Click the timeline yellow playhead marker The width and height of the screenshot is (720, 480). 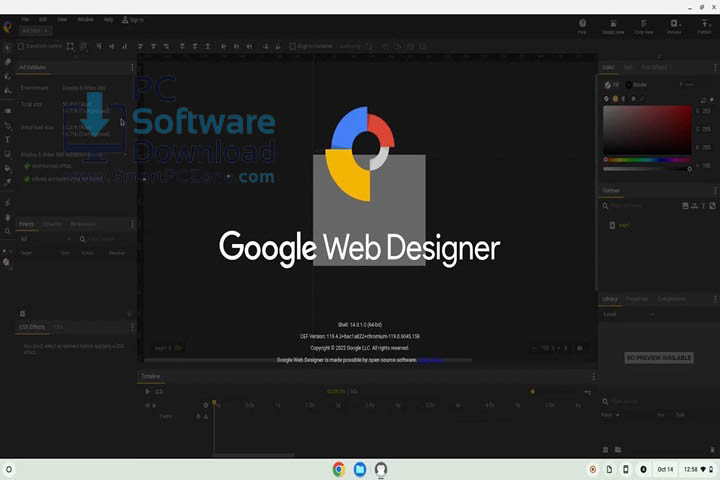click(214, 403)
